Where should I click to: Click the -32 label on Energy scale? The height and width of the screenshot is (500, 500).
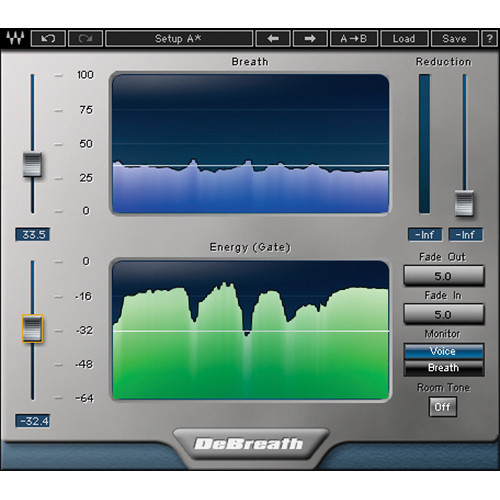[84, 330]
